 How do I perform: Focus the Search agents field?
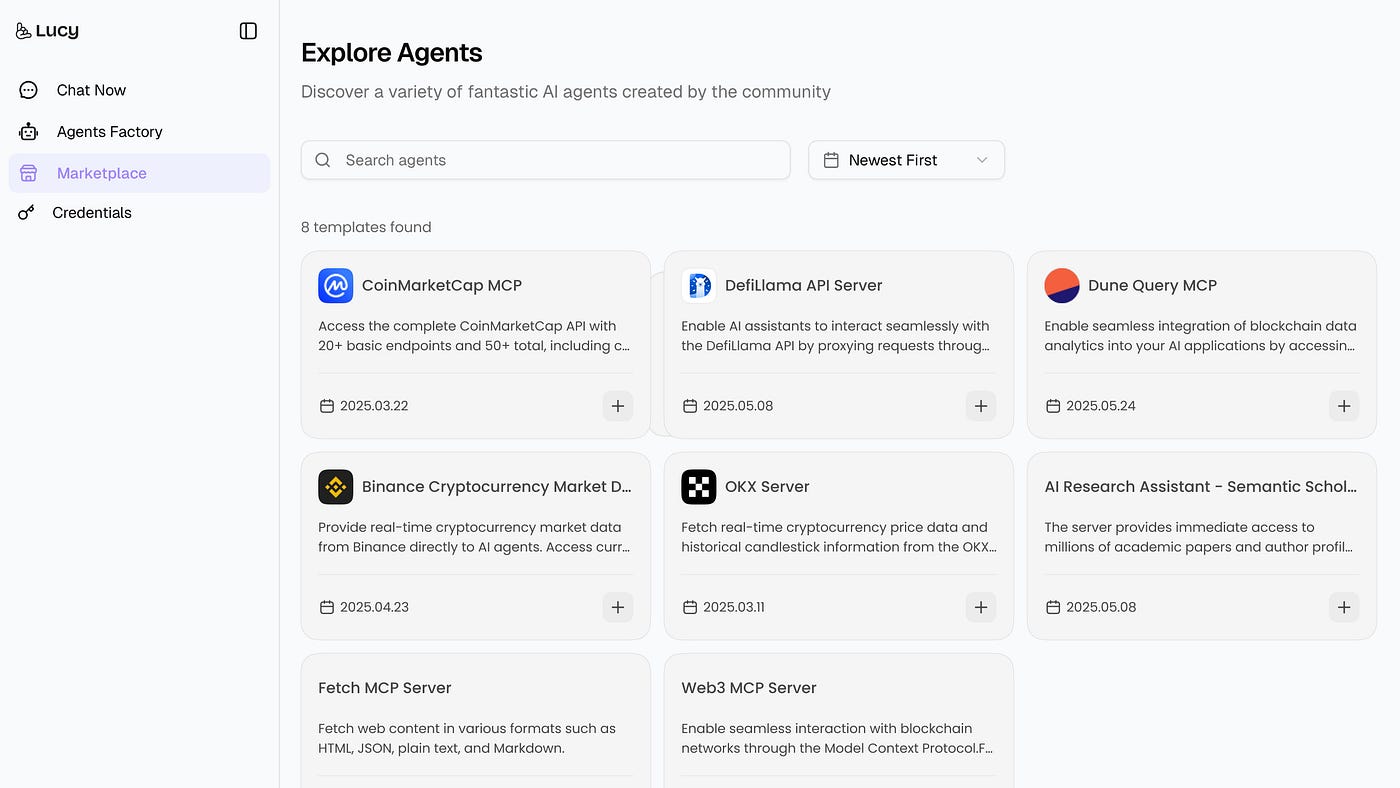tap(546, 160)
